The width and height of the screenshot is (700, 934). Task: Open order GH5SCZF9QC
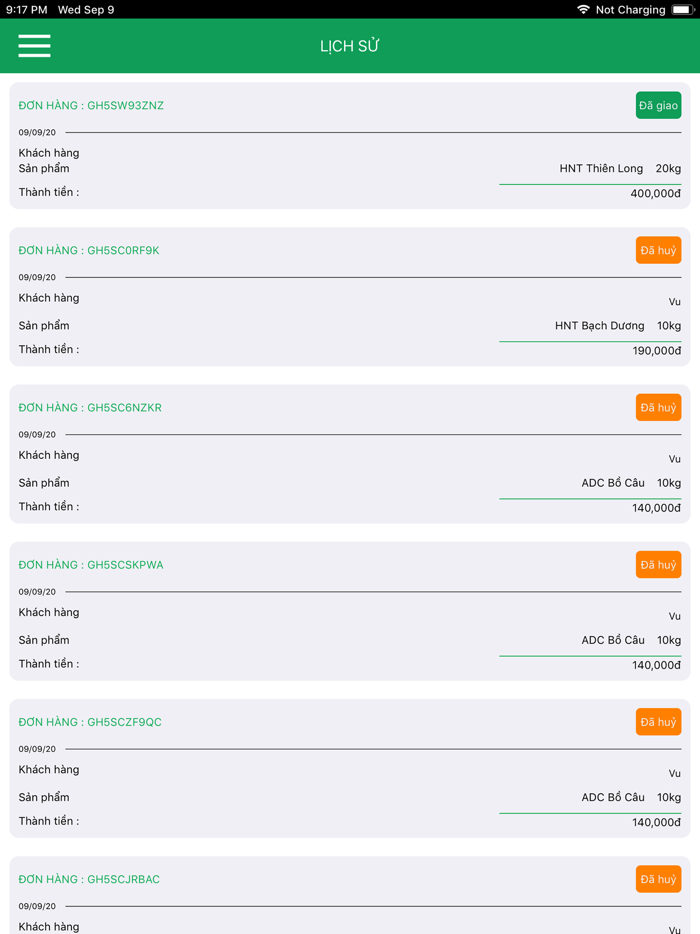tap(90, 722)
